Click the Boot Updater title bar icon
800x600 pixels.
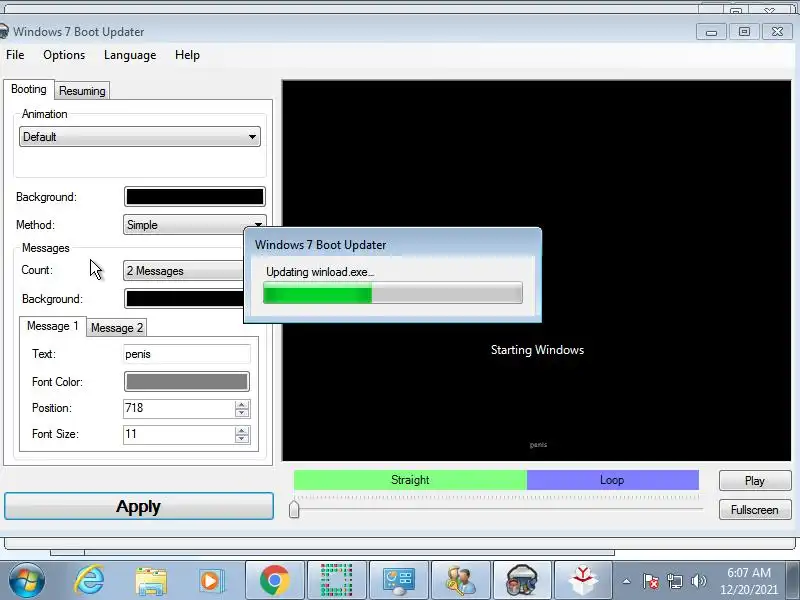point(4,31)
